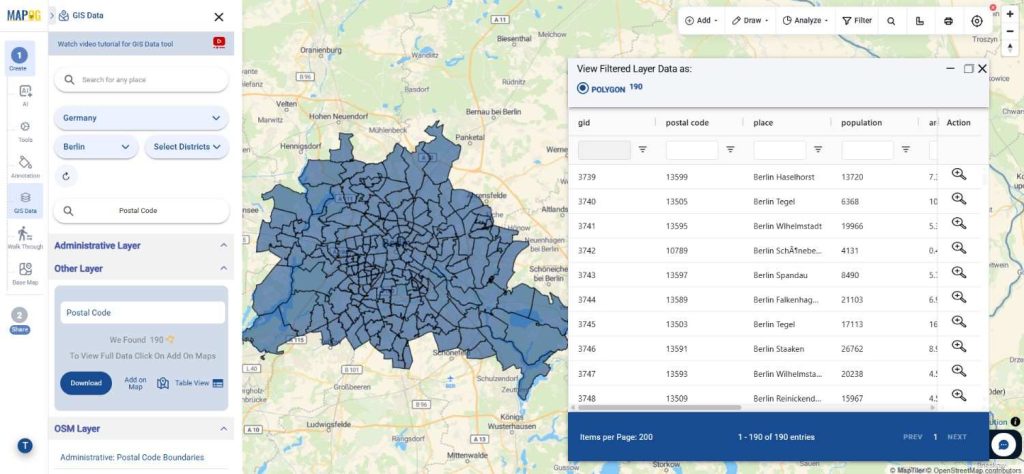Click the Postal Code layer name field
The height and width of the screenshot is (474, 1024).
[142, 313]
